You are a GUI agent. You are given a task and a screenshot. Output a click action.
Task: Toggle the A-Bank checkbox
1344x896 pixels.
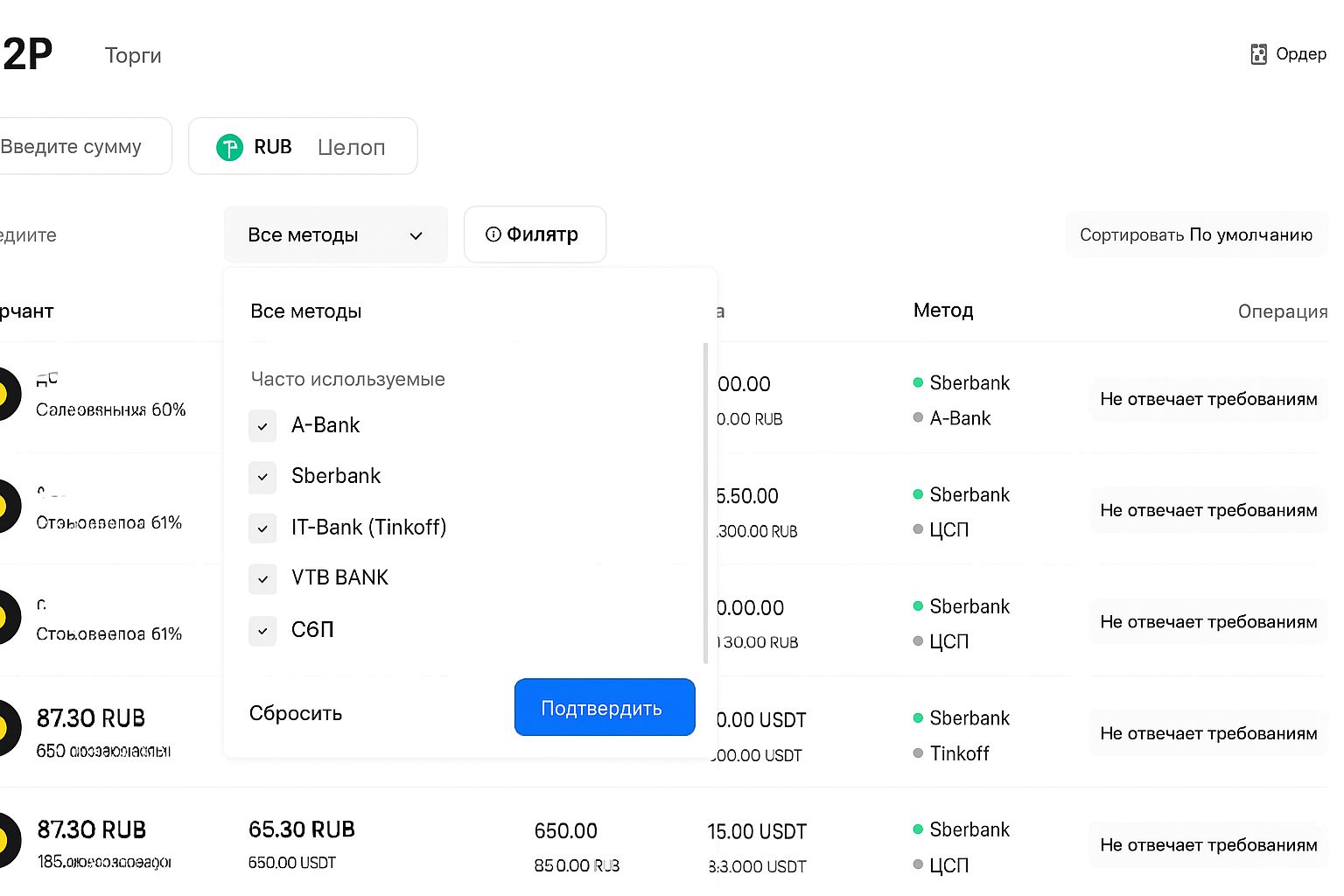coord(262,426)
